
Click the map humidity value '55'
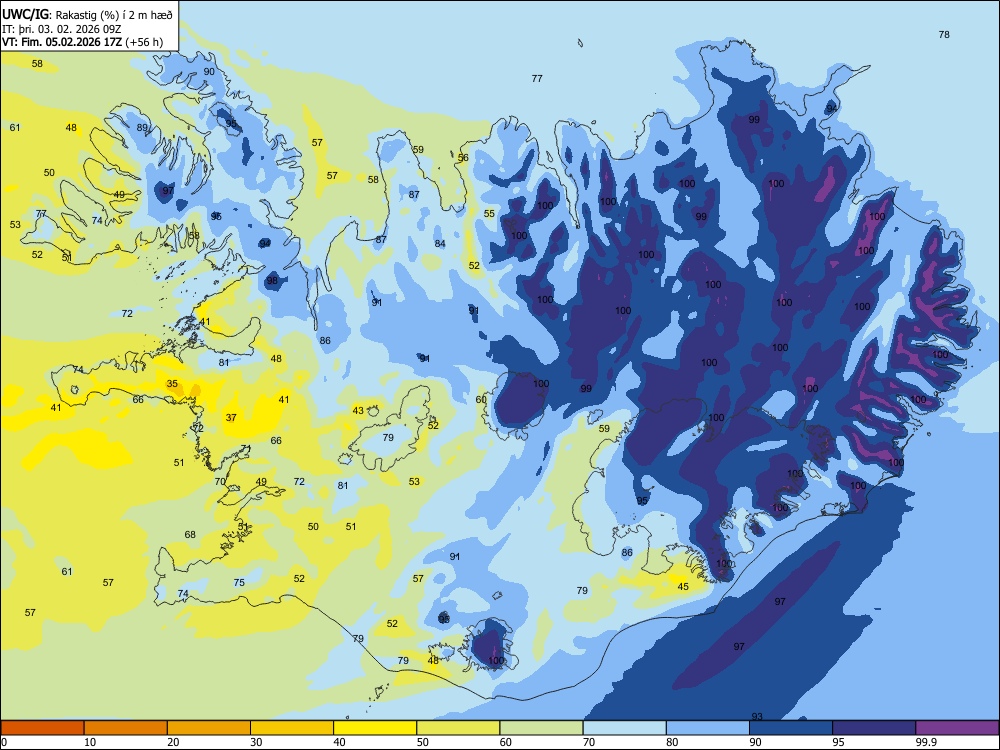489,214
